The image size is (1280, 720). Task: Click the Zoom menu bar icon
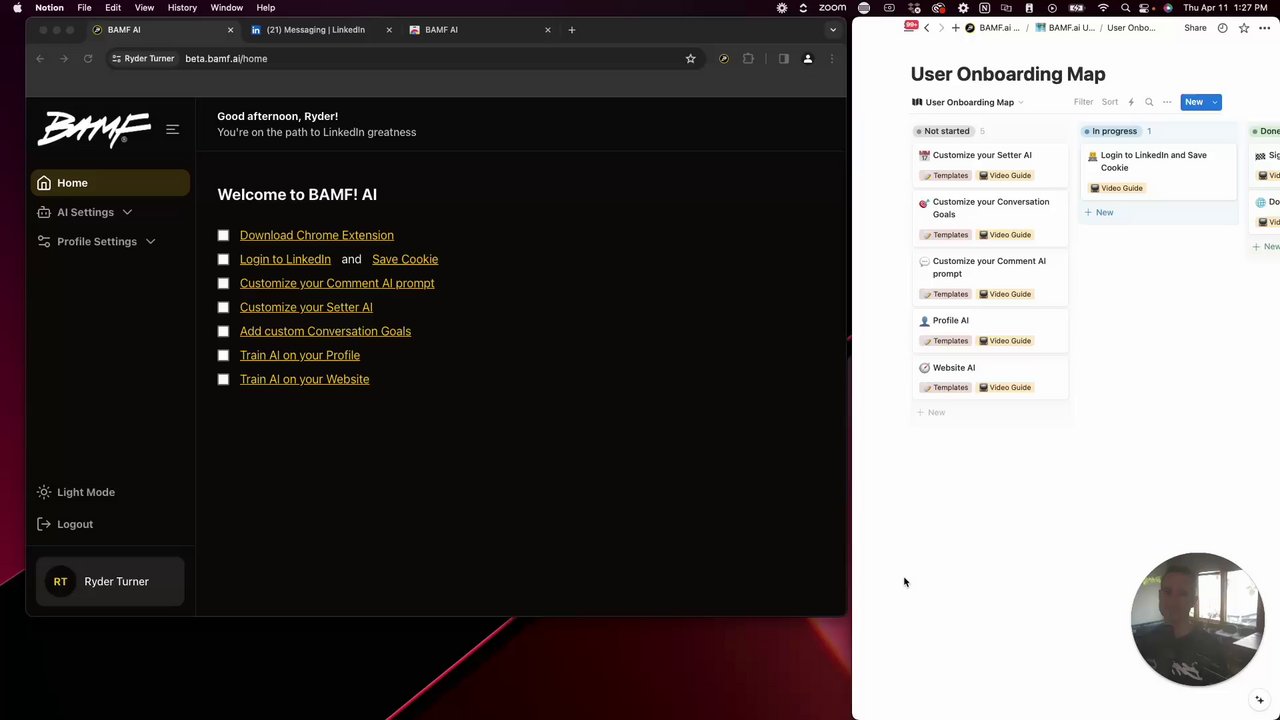pos(832,7)
